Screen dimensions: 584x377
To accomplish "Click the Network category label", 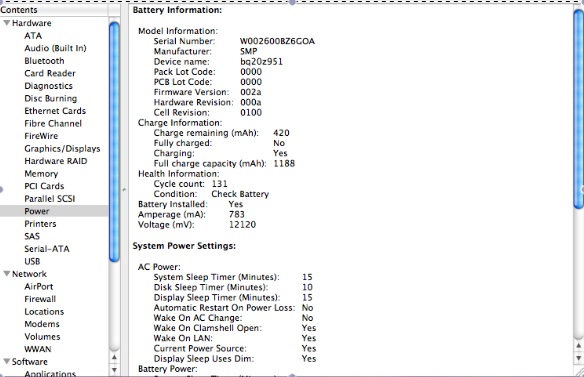I will click(29, 274).
